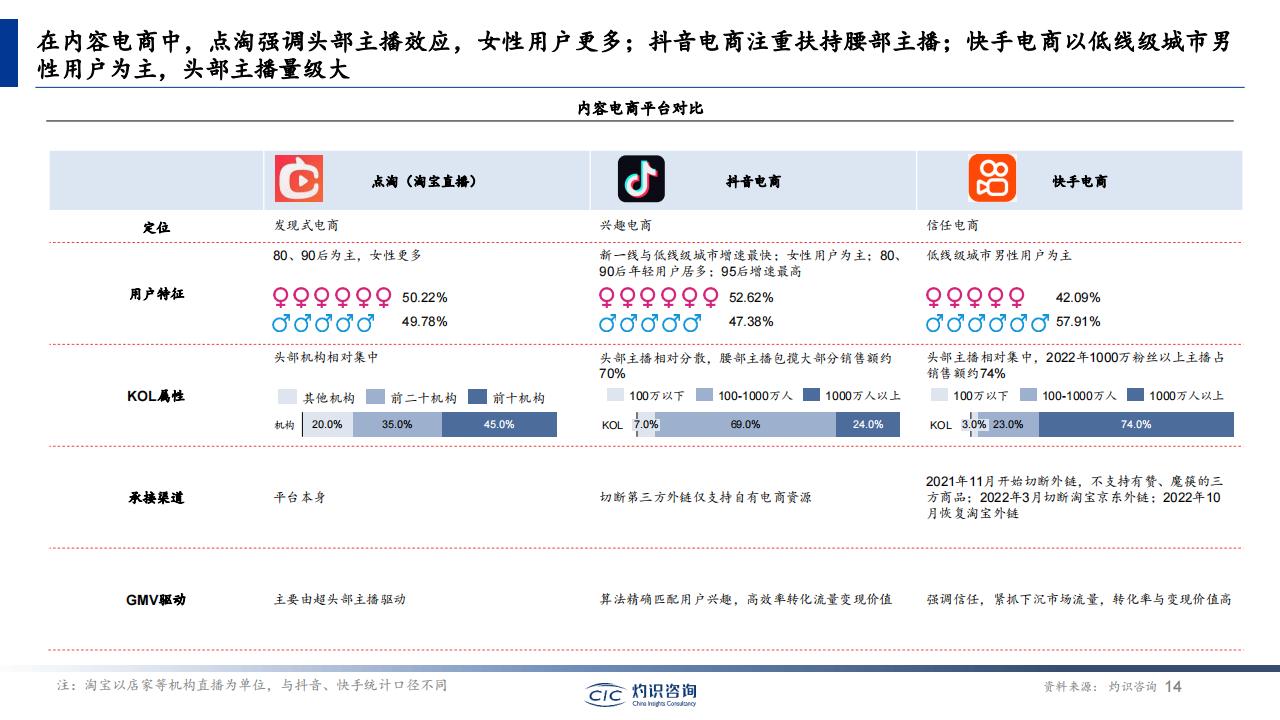Click the pink female icons row beside 50.22%
Image resolution: width=1280 pixels, height=720 pixels.
point(332,297)
